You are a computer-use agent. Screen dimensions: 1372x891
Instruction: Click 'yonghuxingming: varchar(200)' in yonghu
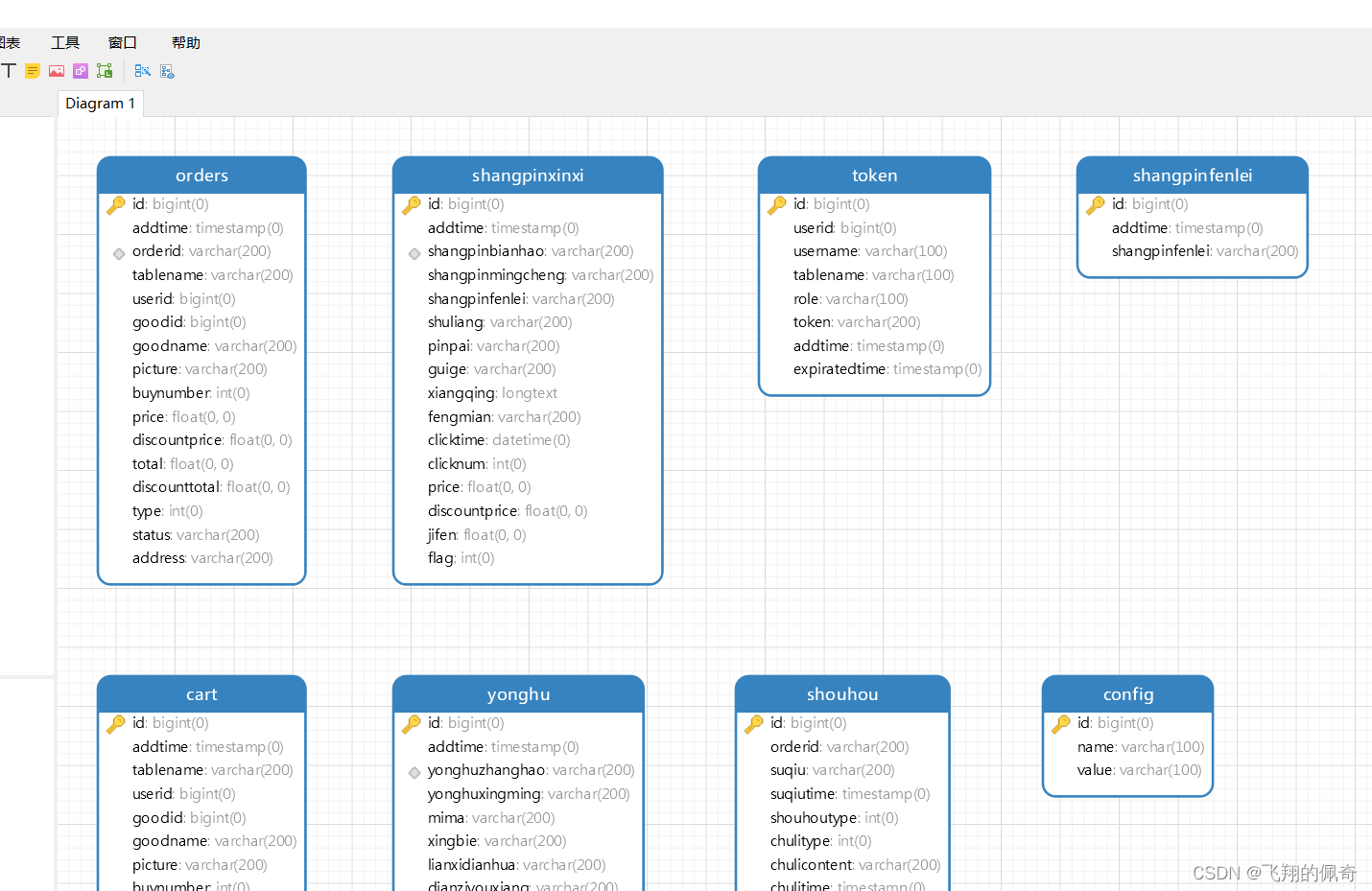pyautogui.click(x=529, y=794)
